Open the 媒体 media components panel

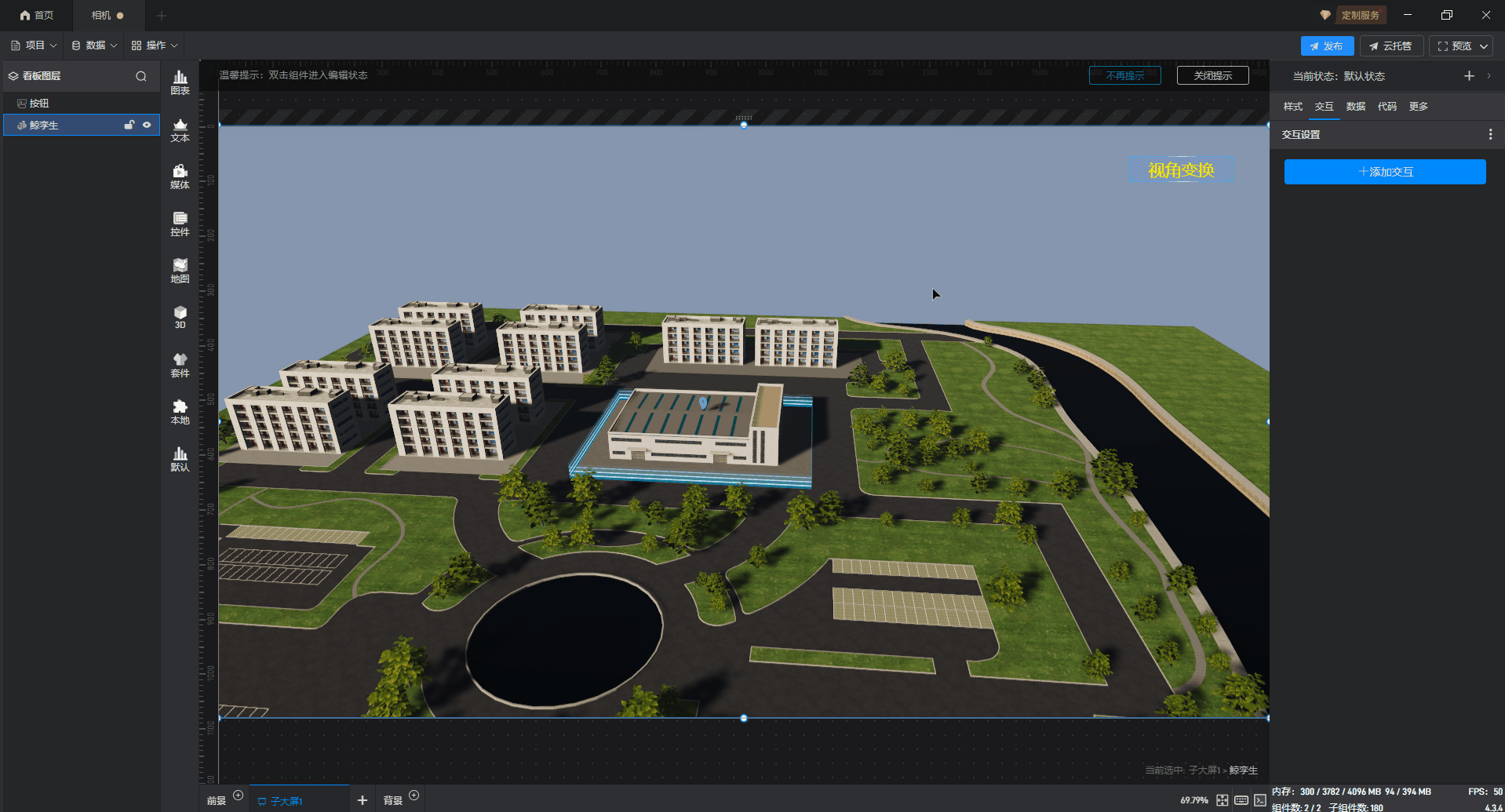pos(180,177)
